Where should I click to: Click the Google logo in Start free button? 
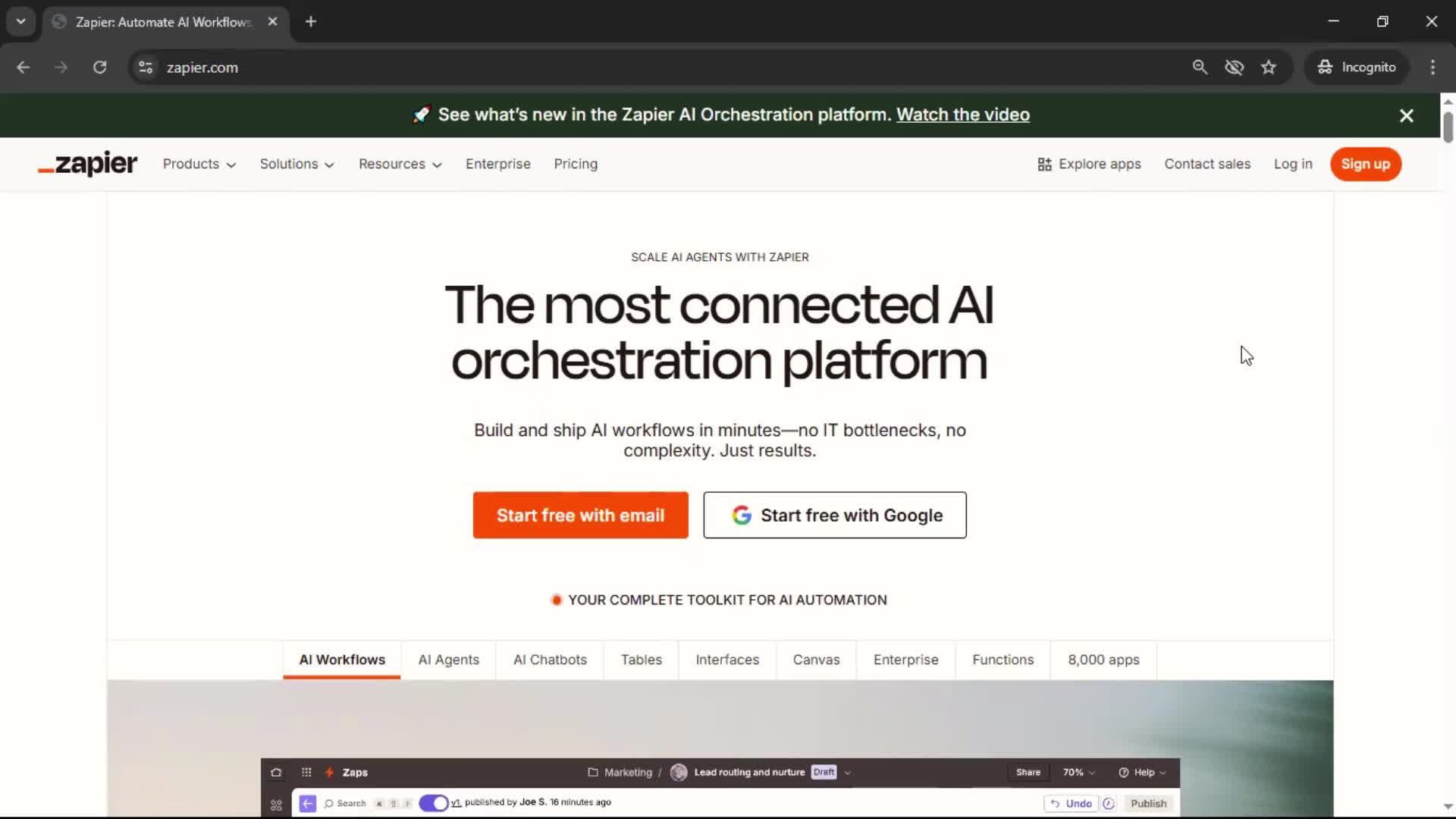(x=742, y=516)
